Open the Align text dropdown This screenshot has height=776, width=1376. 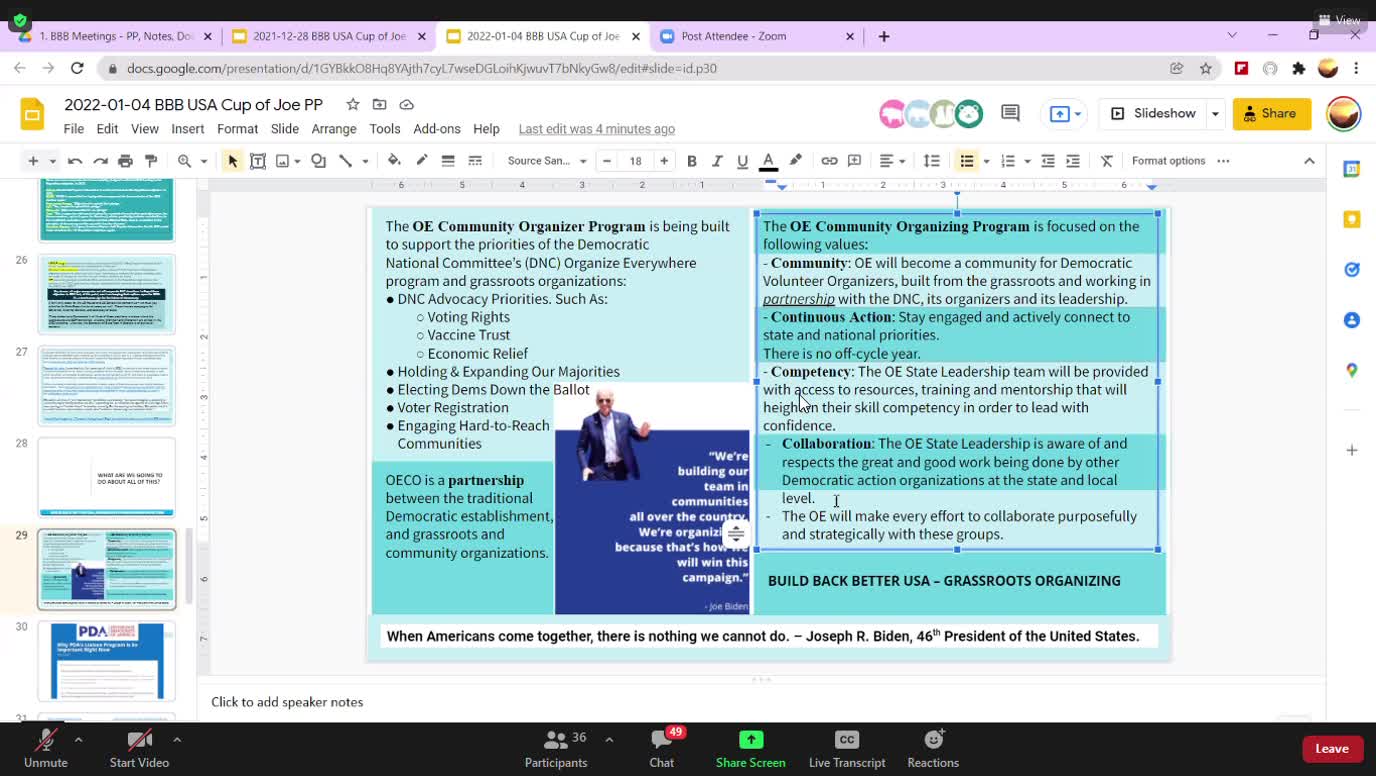pyautogui.click(x=890, y=161)
